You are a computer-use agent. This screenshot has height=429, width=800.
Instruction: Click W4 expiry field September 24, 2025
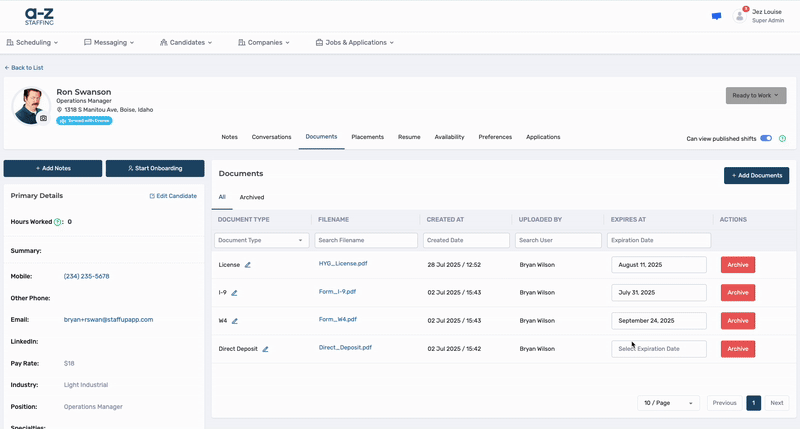659,321
